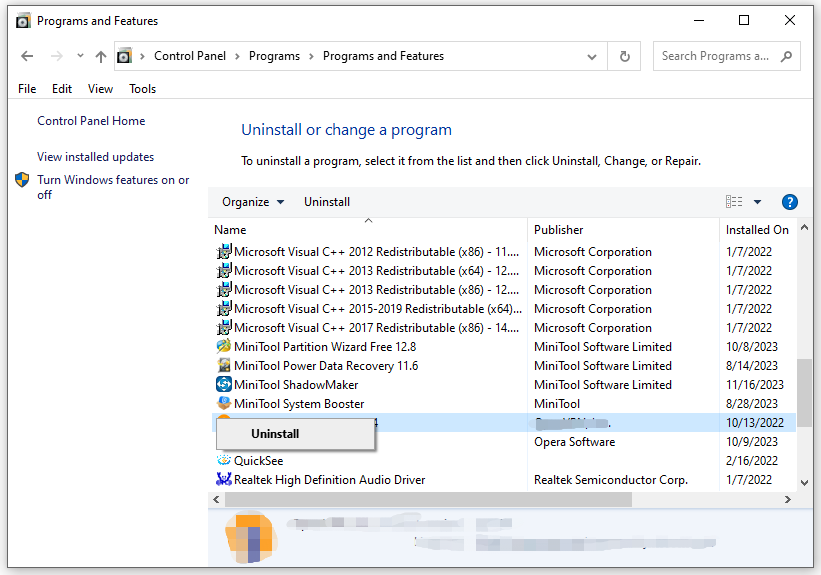The image size is (821, 575).
Task: Click the vertical scrollbar down arrow
Action: [x=805, y=483]
